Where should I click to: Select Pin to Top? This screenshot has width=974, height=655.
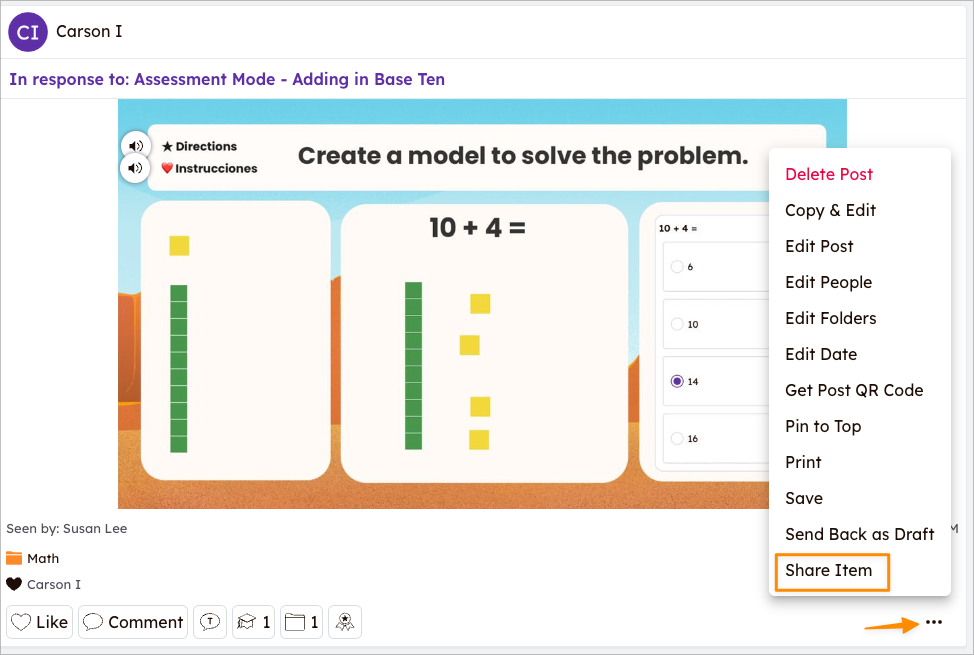(x=823, y=426)
